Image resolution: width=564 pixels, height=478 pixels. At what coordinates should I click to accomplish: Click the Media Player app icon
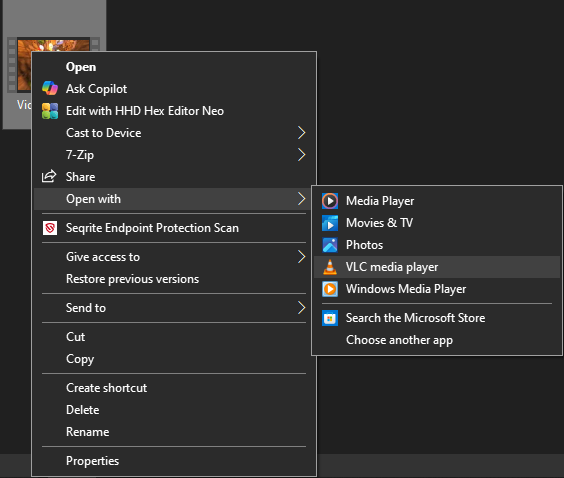330,201
